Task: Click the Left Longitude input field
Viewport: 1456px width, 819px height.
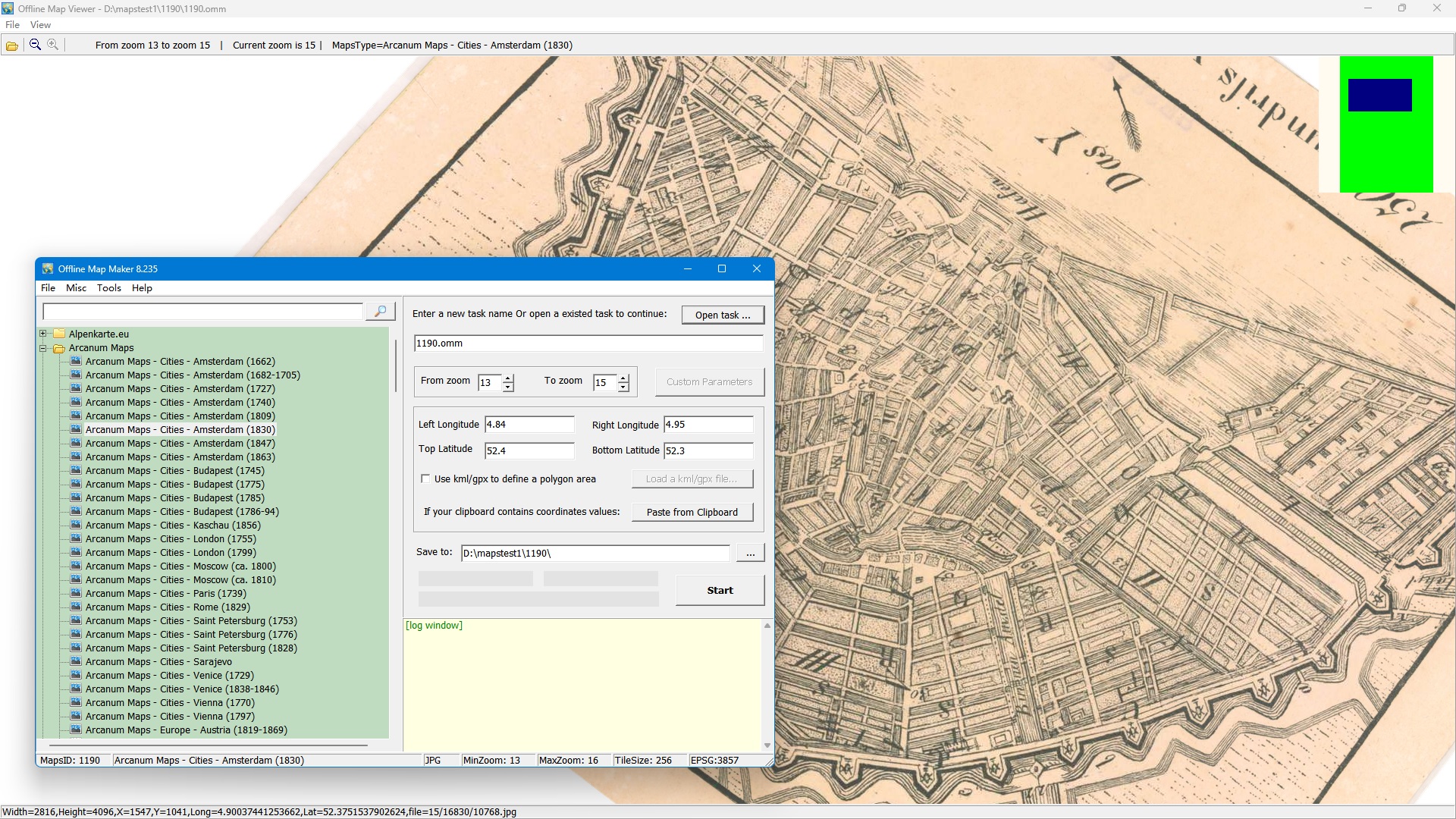Action: point(529,425)
